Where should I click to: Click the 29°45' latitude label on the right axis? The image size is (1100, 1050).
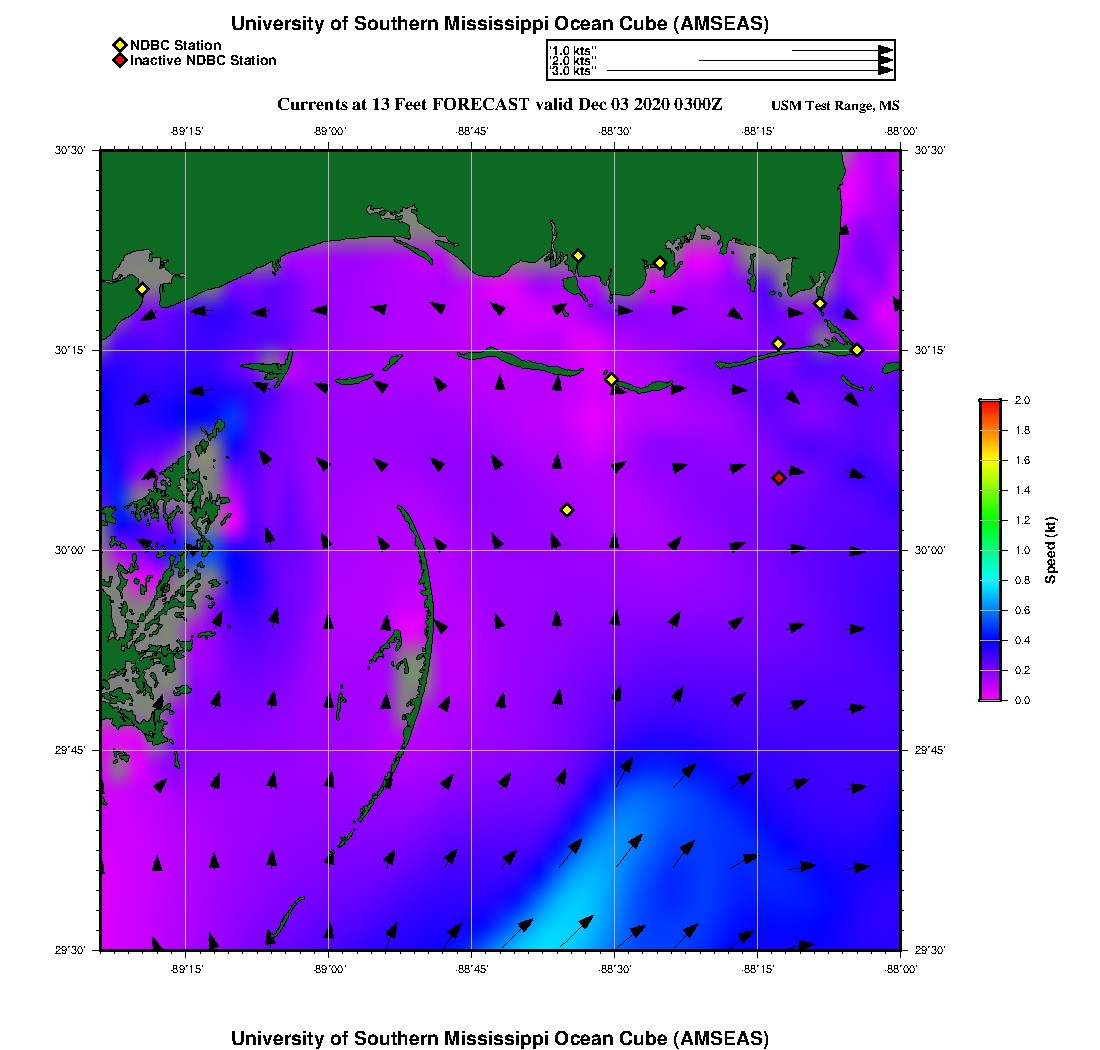point(930,750)
